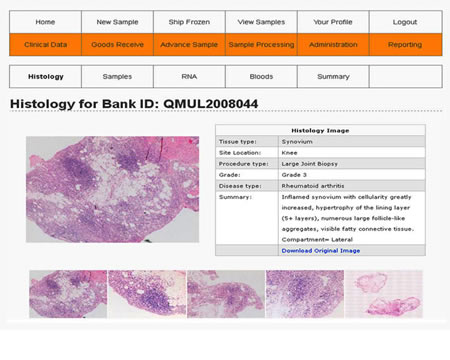Click the Tissue type: label
The width and height of the screenshot is (450, 360).
coord(238,142)
